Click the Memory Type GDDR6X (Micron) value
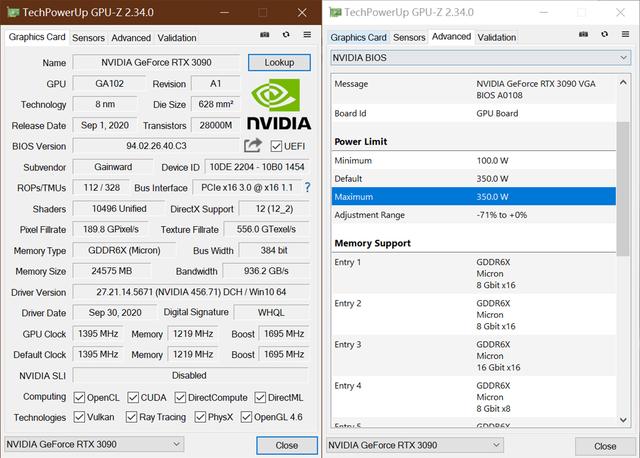 tap(124, 250)
